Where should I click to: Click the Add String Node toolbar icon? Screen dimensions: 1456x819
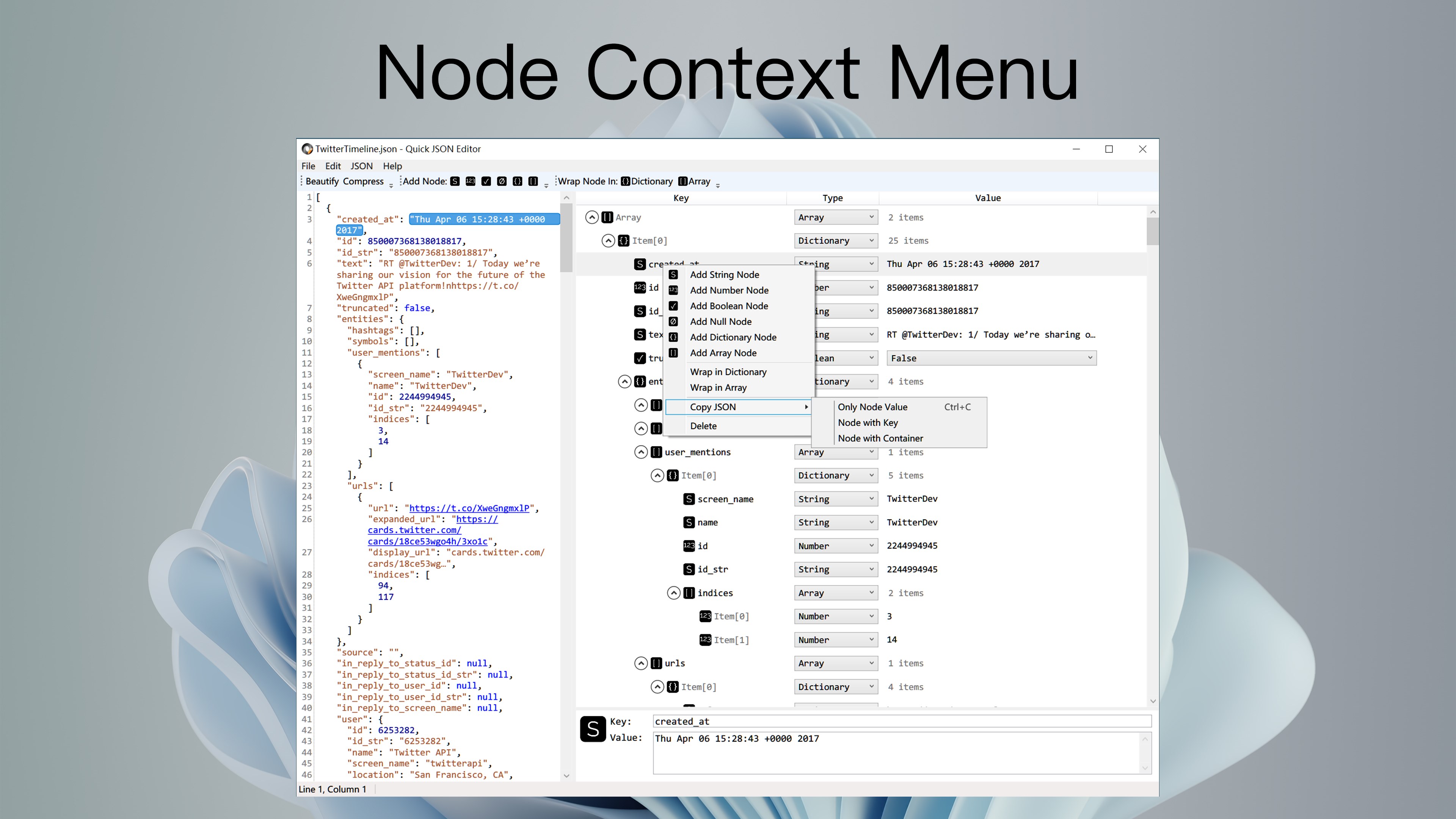(x=455, y=182)
